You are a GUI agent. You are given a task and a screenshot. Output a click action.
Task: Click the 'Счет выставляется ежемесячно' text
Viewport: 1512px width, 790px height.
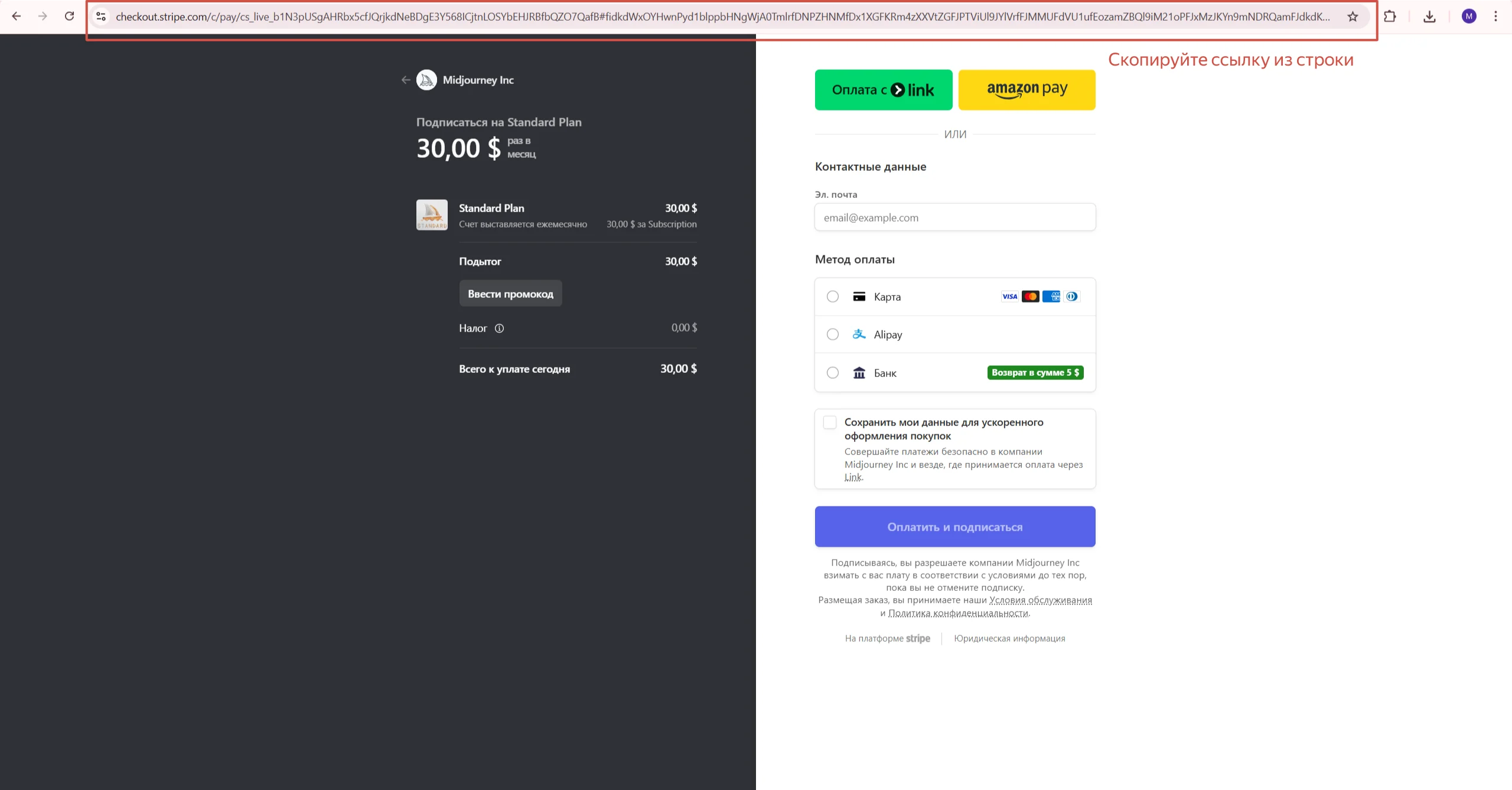pyautogui.click(x=523, y=225)
